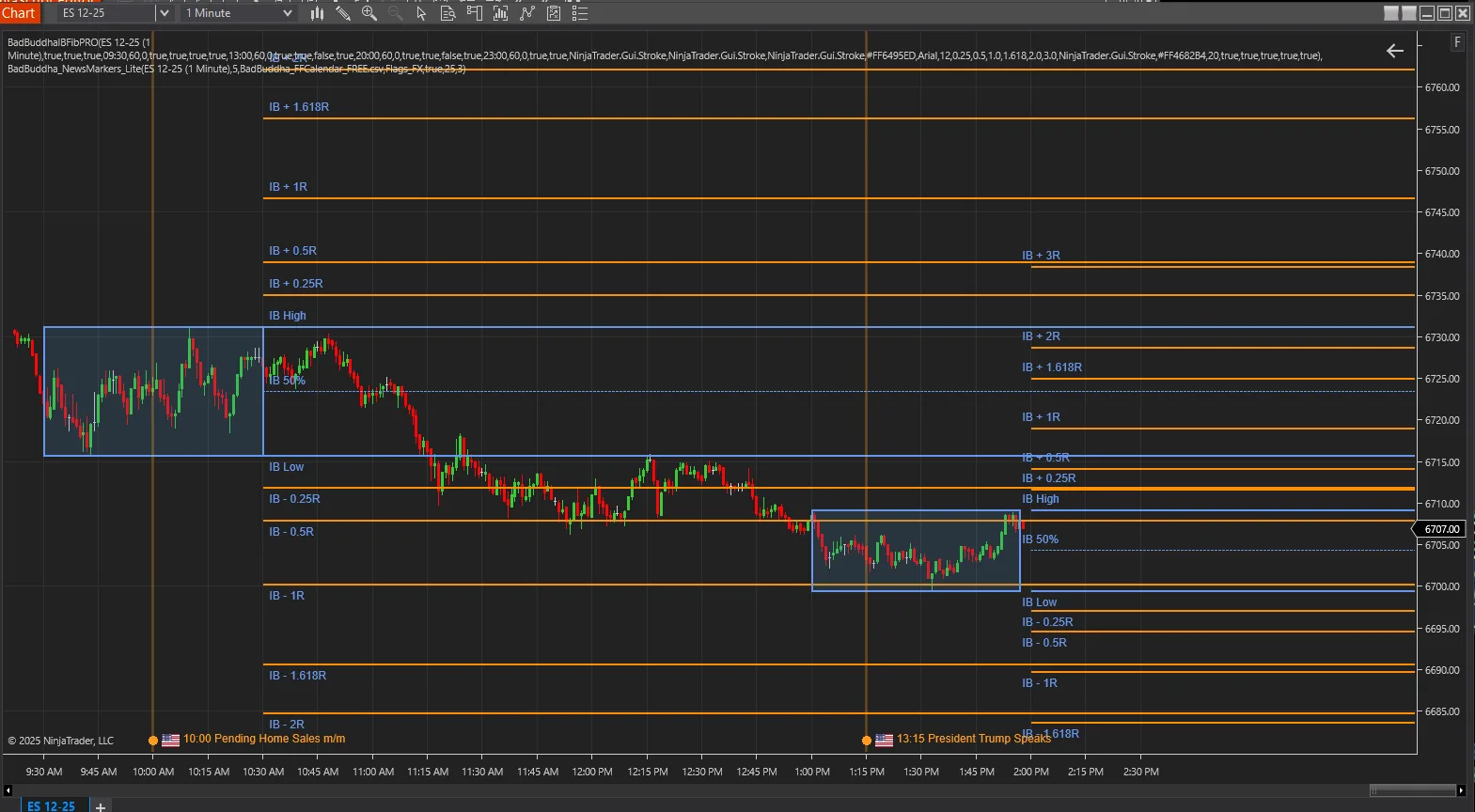1475x812 pixels.
Task: Click the 'IB + 2R' label
Action: click(1041, 336)
